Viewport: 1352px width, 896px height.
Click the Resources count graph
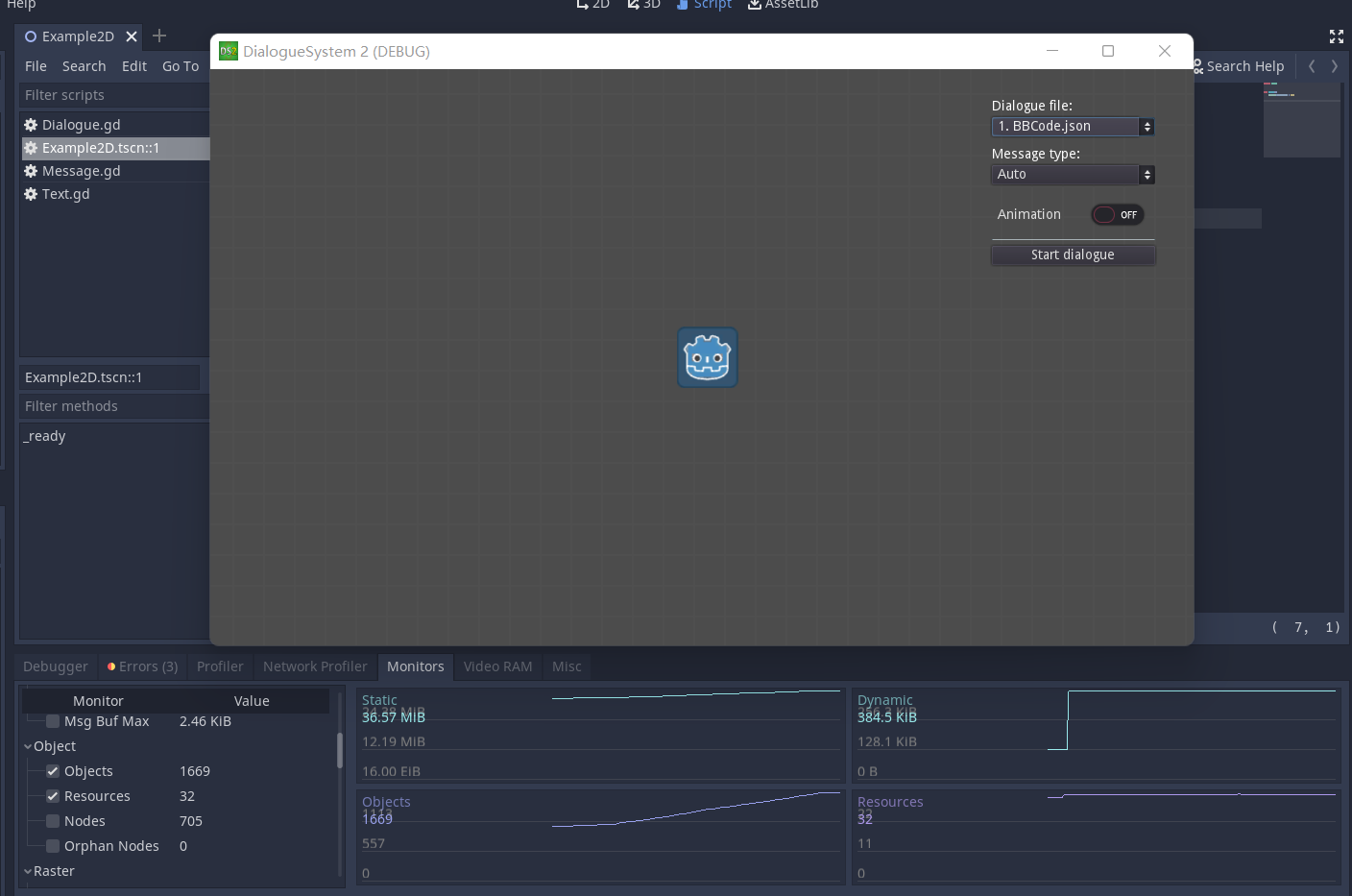pos(1097,836)
